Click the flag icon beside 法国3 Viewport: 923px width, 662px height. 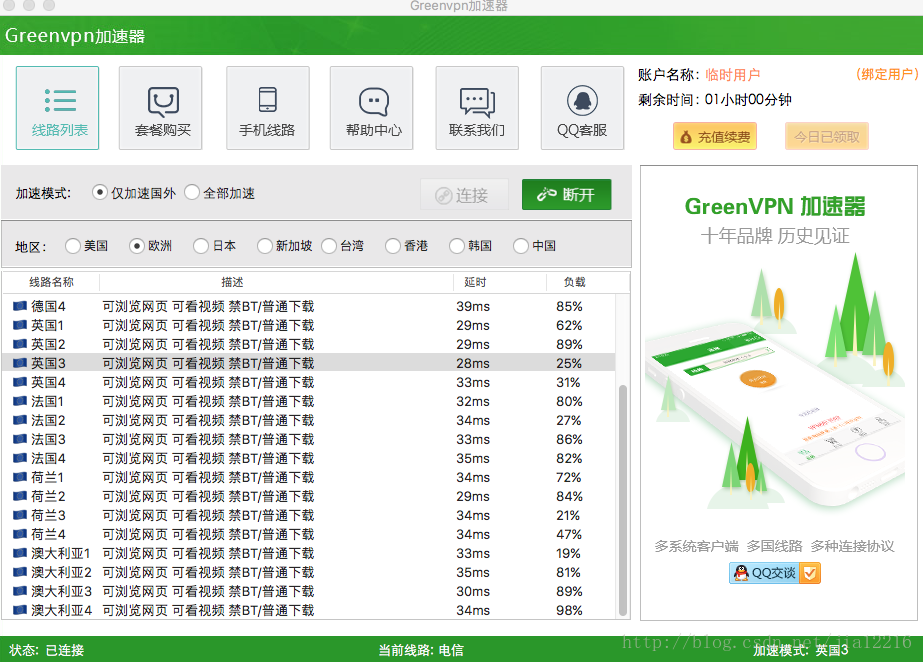click(x=20, y=439)
